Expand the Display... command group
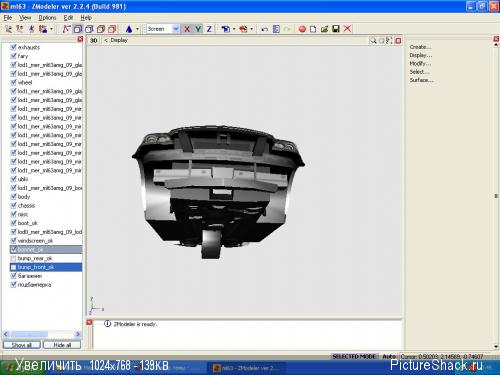 (x=421, y=55)
